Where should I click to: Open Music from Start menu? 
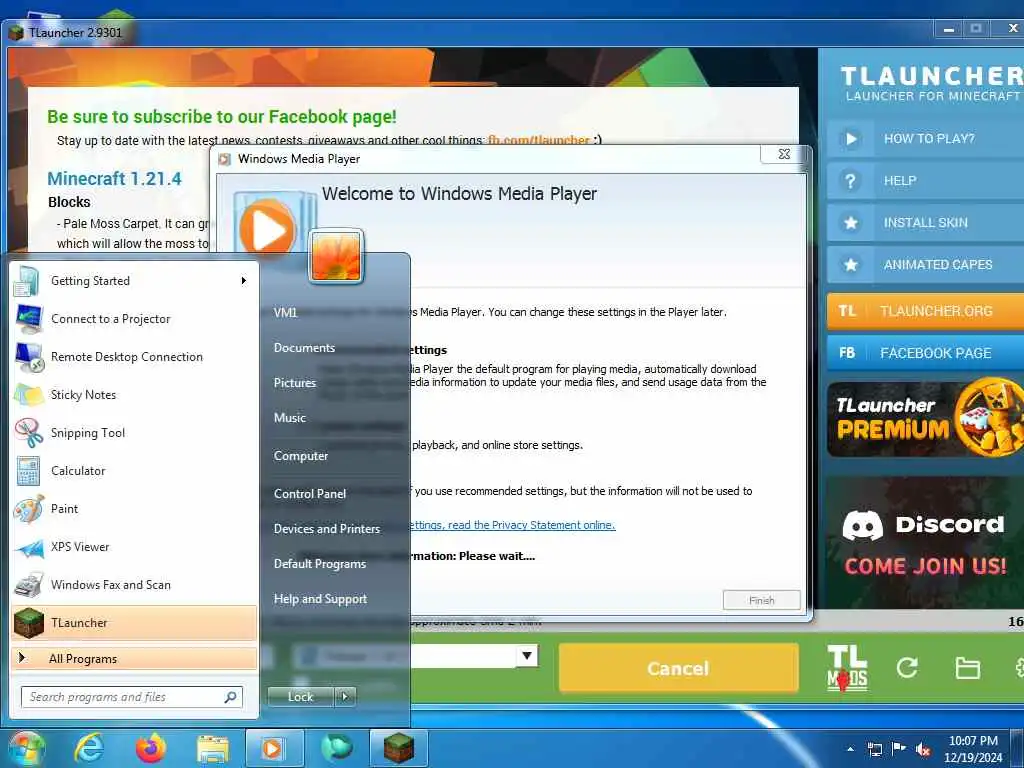click(290, 418)
